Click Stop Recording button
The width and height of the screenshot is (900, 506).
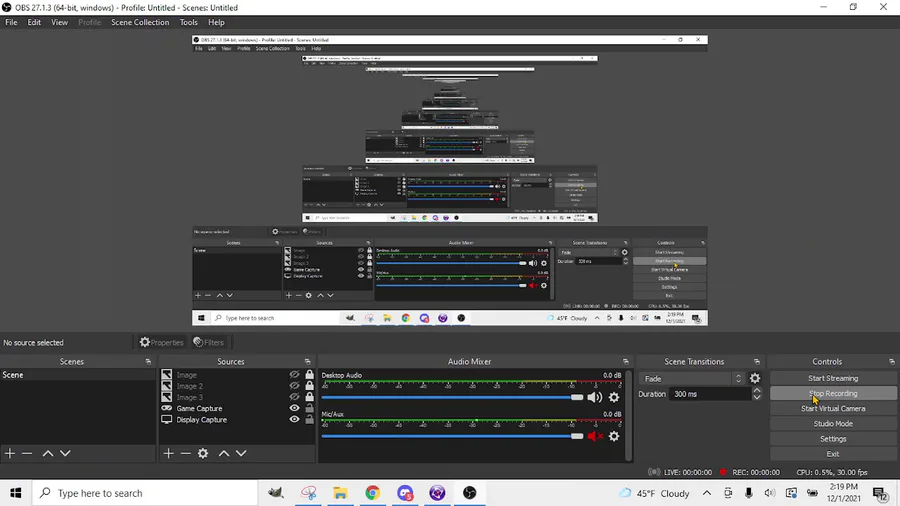[x=833, y=394]
